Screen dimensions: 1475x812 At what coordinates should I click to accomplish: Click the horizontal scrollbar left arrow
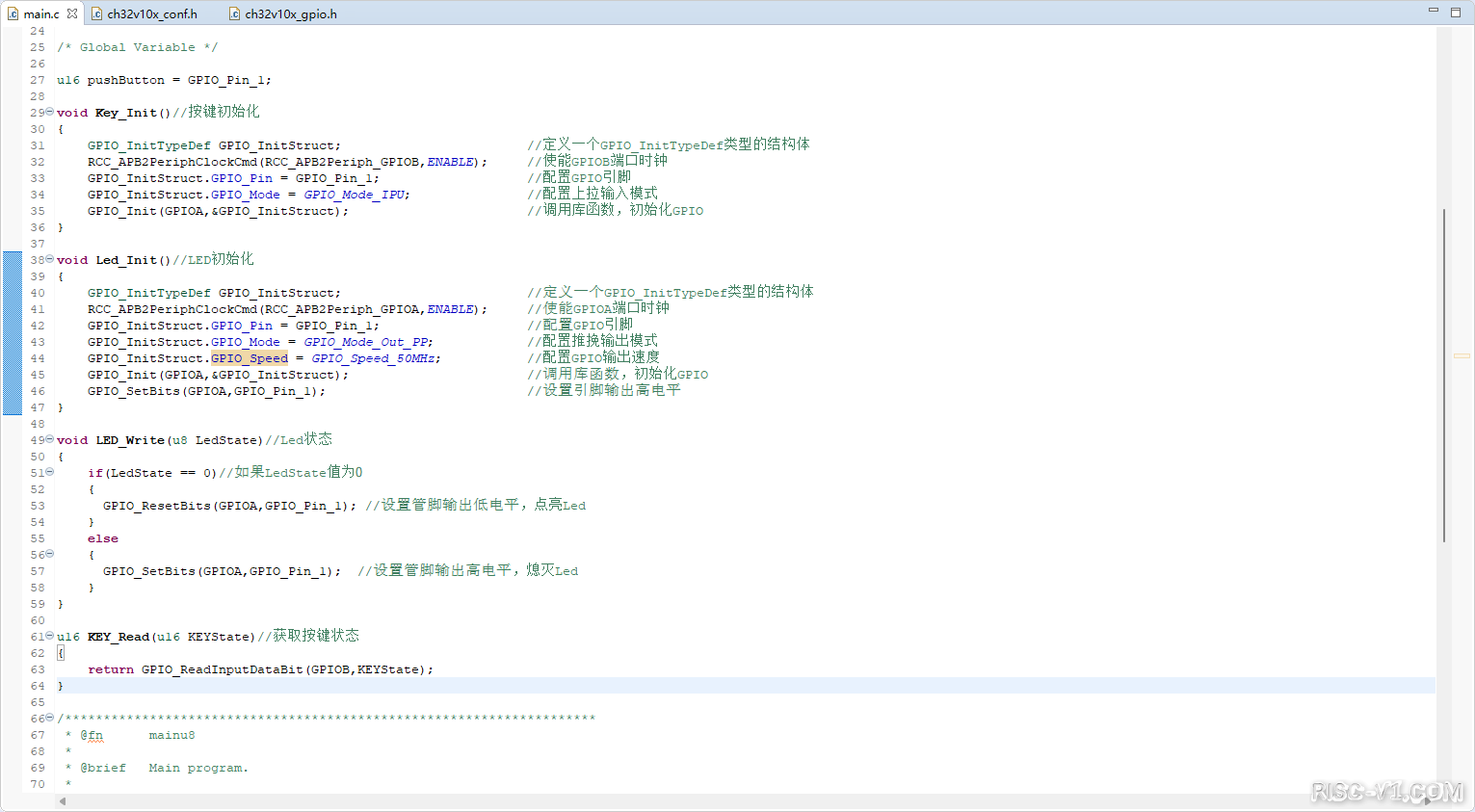point(64,800)
